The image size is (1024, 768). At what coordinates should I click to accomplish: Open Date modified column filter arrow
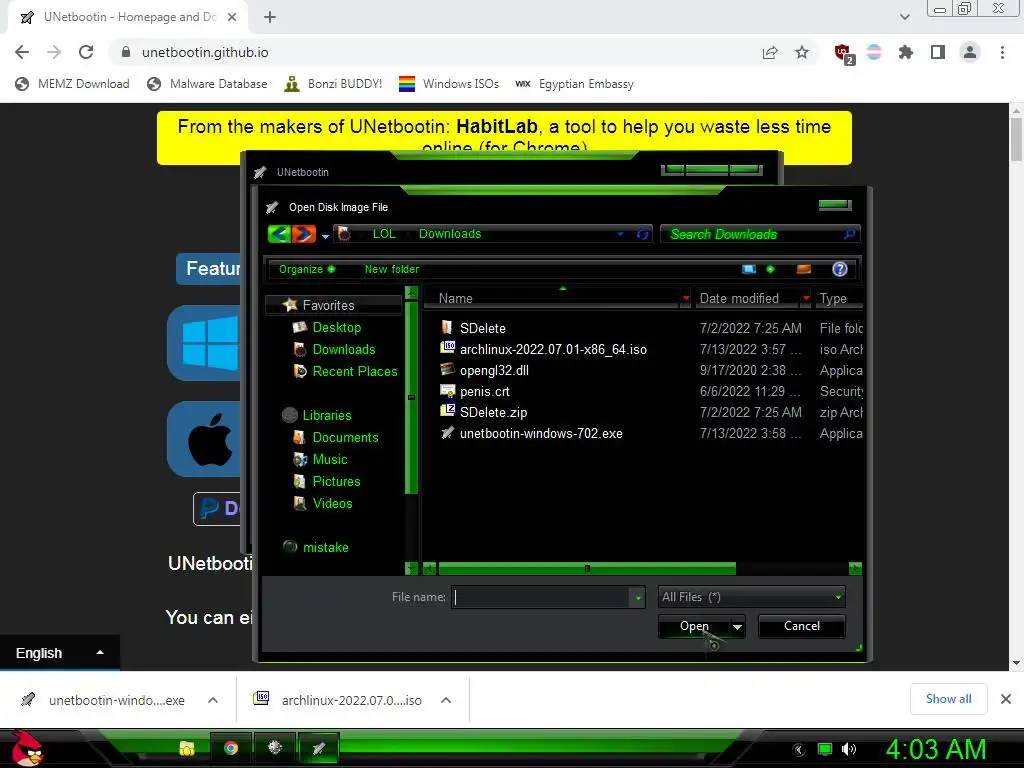[x=805, y=298]
